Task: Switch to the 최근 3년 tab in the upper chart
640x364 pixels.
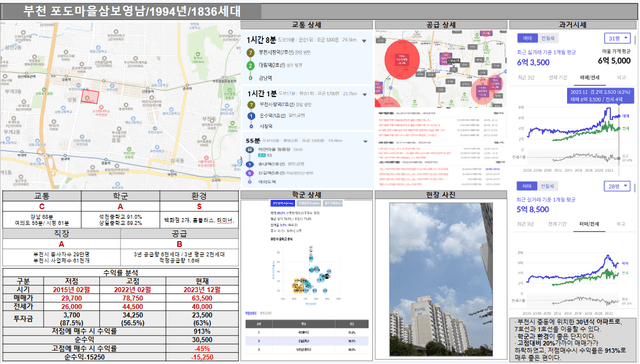Action: coord(526,78)
